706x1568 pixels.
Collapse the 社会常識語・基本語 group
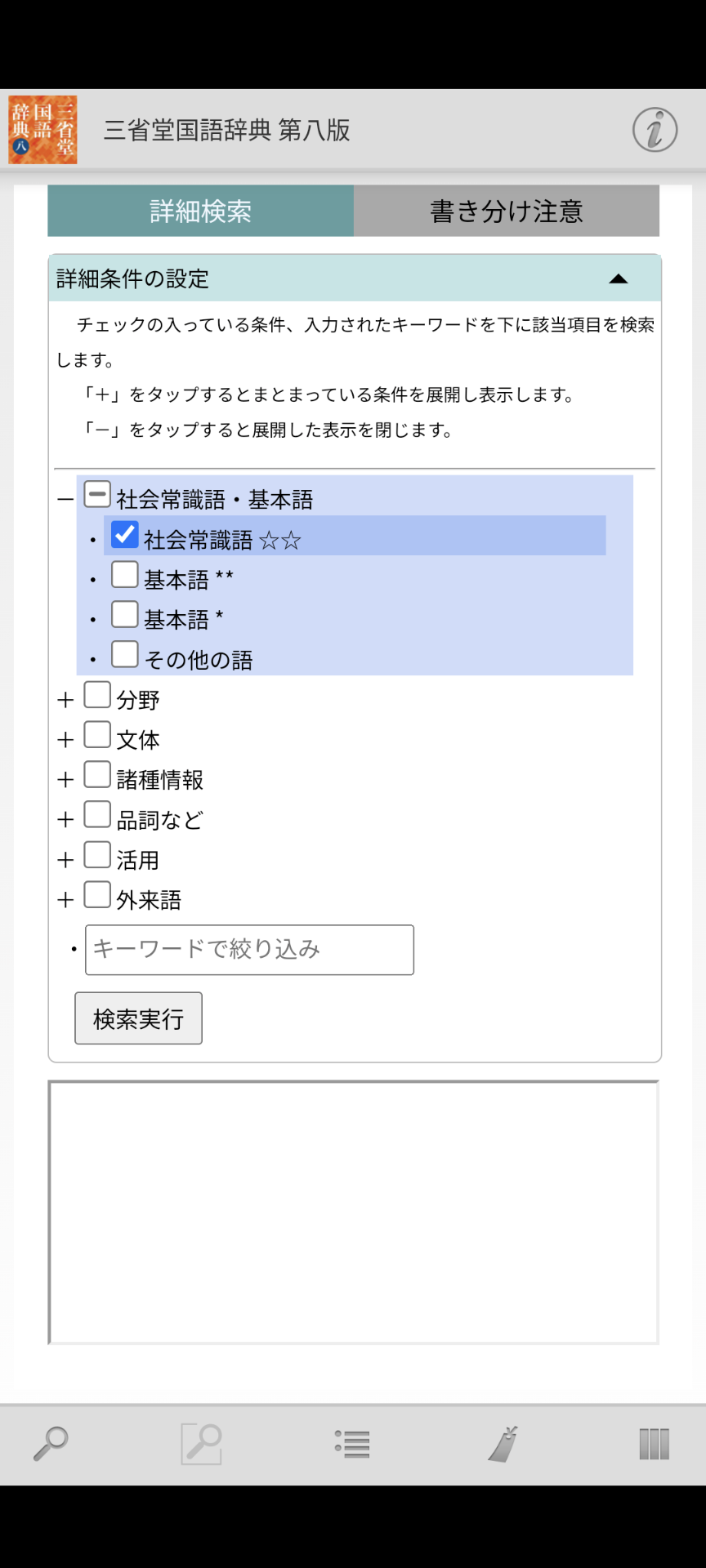click(x=65, y=499)
